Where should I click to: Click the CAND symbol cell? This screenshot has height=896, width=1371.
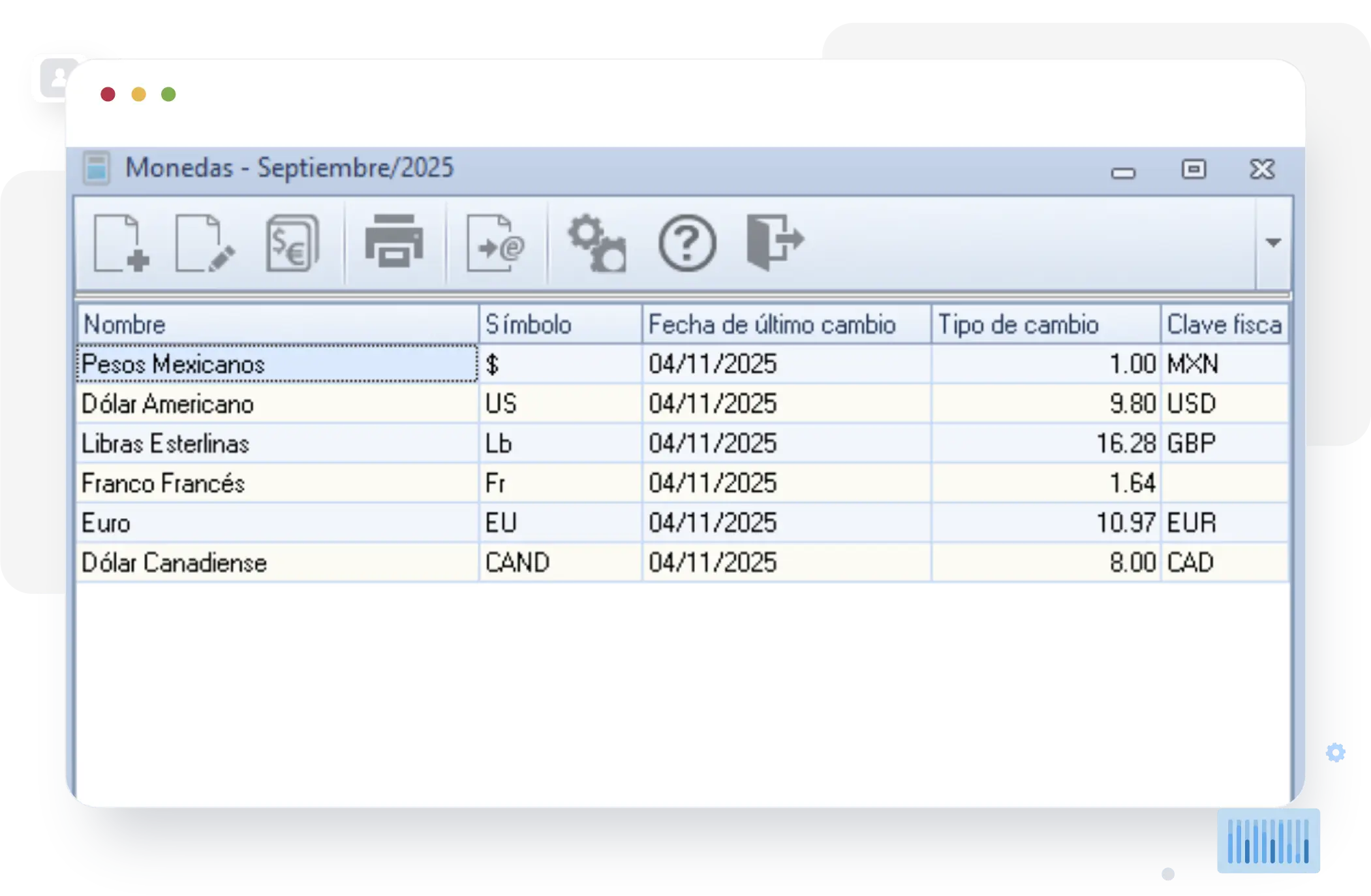(561, 563)
